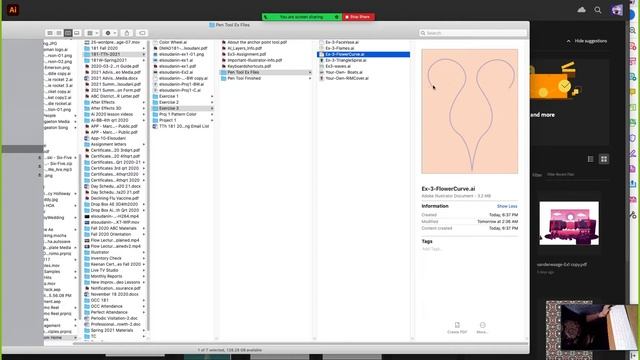
Task: Click the More button in preview pane
Action: point(482,328)
